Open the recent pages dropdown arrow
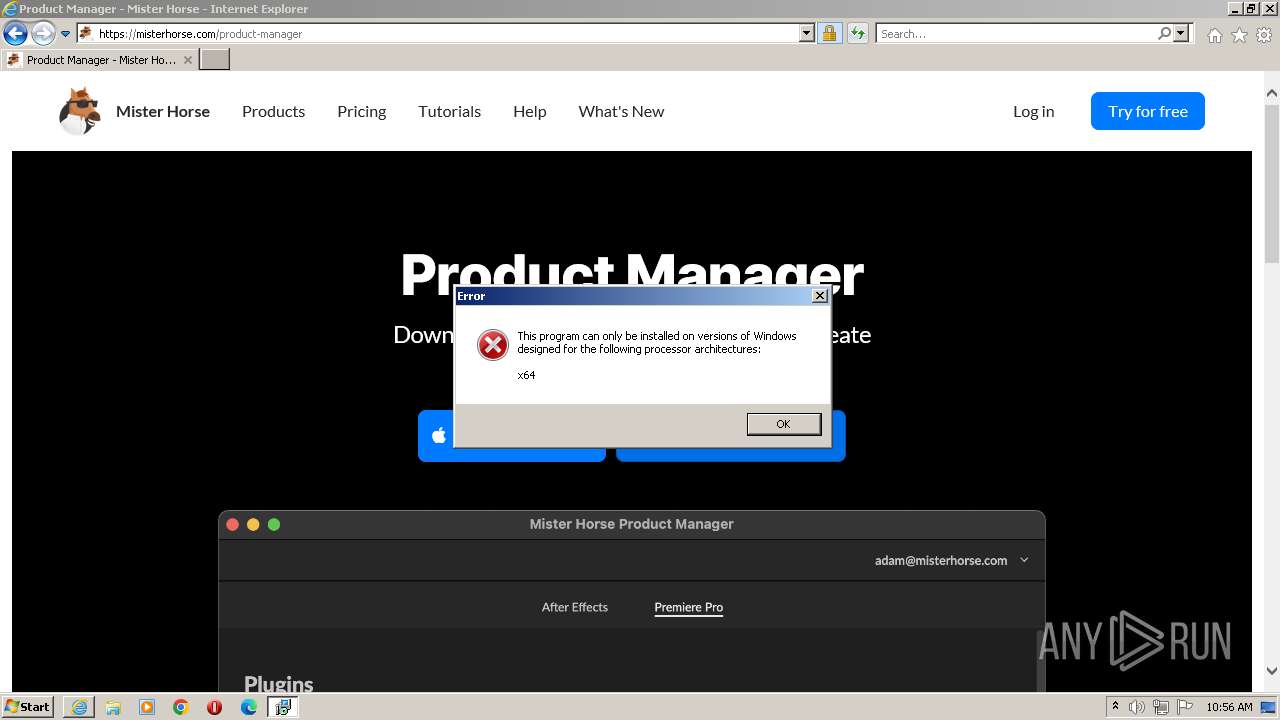This screenshot has width=1280, height=720. (66, 34)
